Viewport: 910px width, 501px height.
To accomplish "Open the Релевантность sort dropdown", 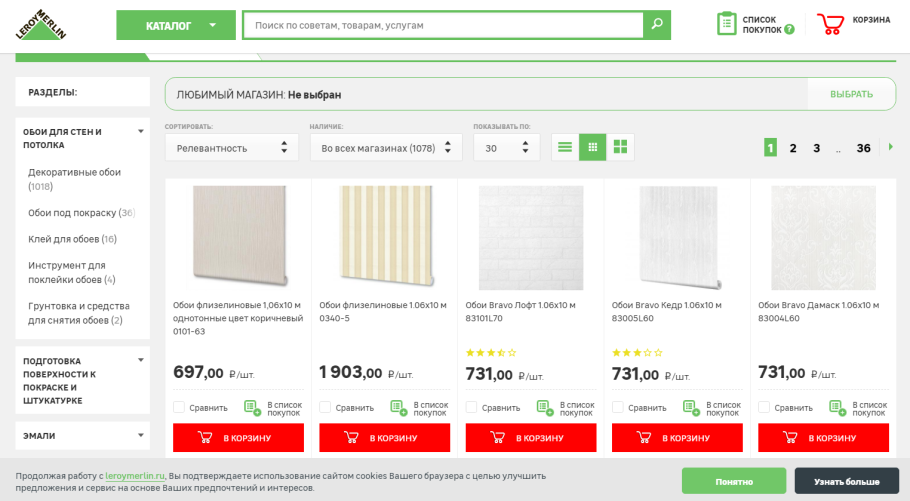I will click(231, 148).
